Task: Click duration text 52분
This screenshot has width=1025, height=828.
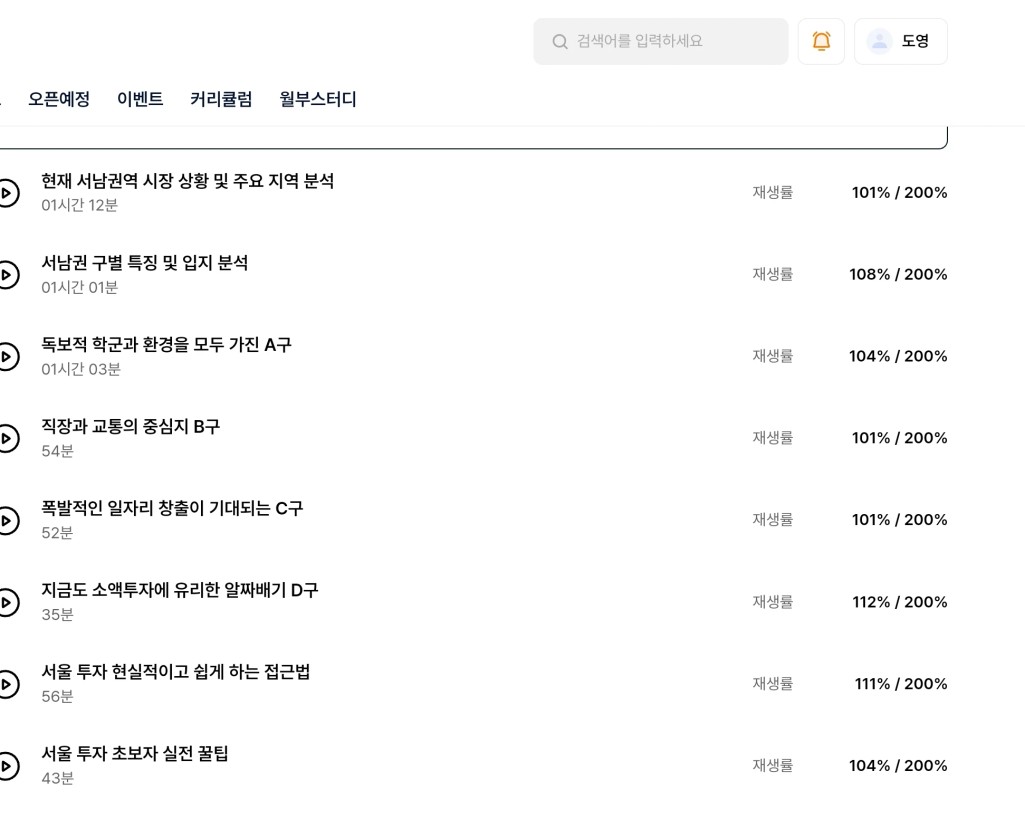Action: coord(58,533)
